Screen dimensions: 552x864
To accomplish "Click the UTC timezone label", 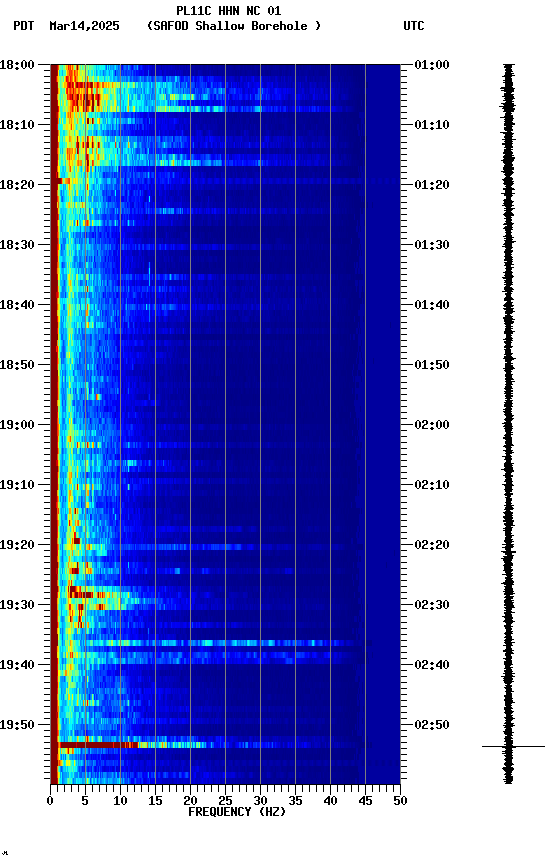I will [x=414, y=26].
